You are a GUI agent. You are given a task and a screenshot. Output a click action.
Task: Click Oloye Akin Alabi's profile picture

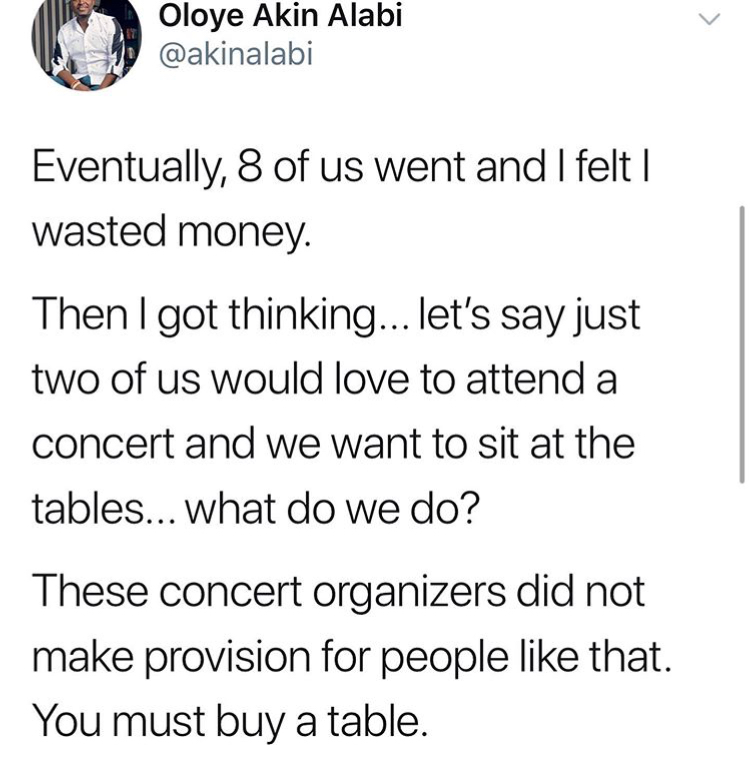[85, 43]
